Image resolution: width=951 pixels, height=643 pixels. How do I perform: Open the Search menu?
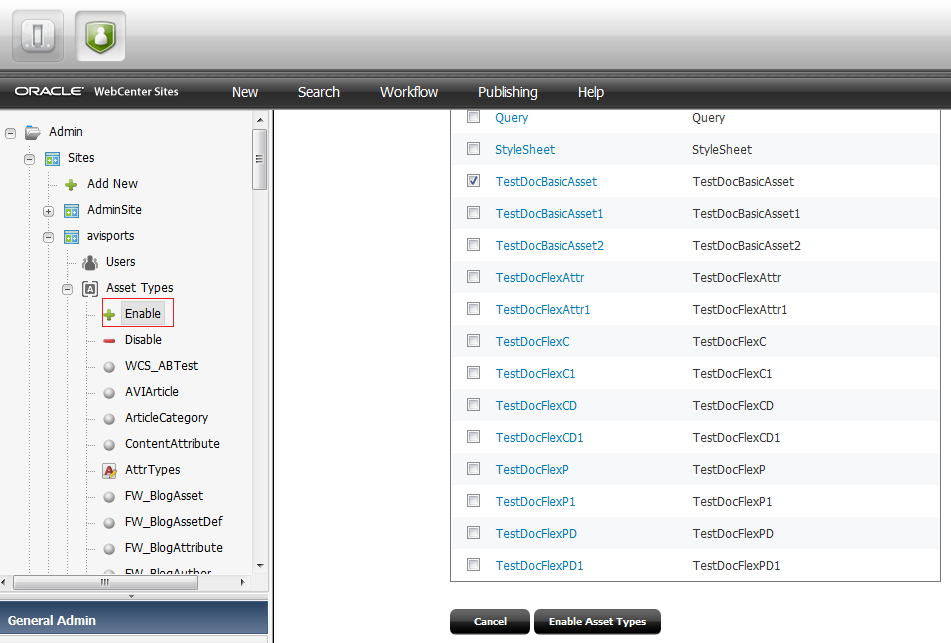[318, 92]
